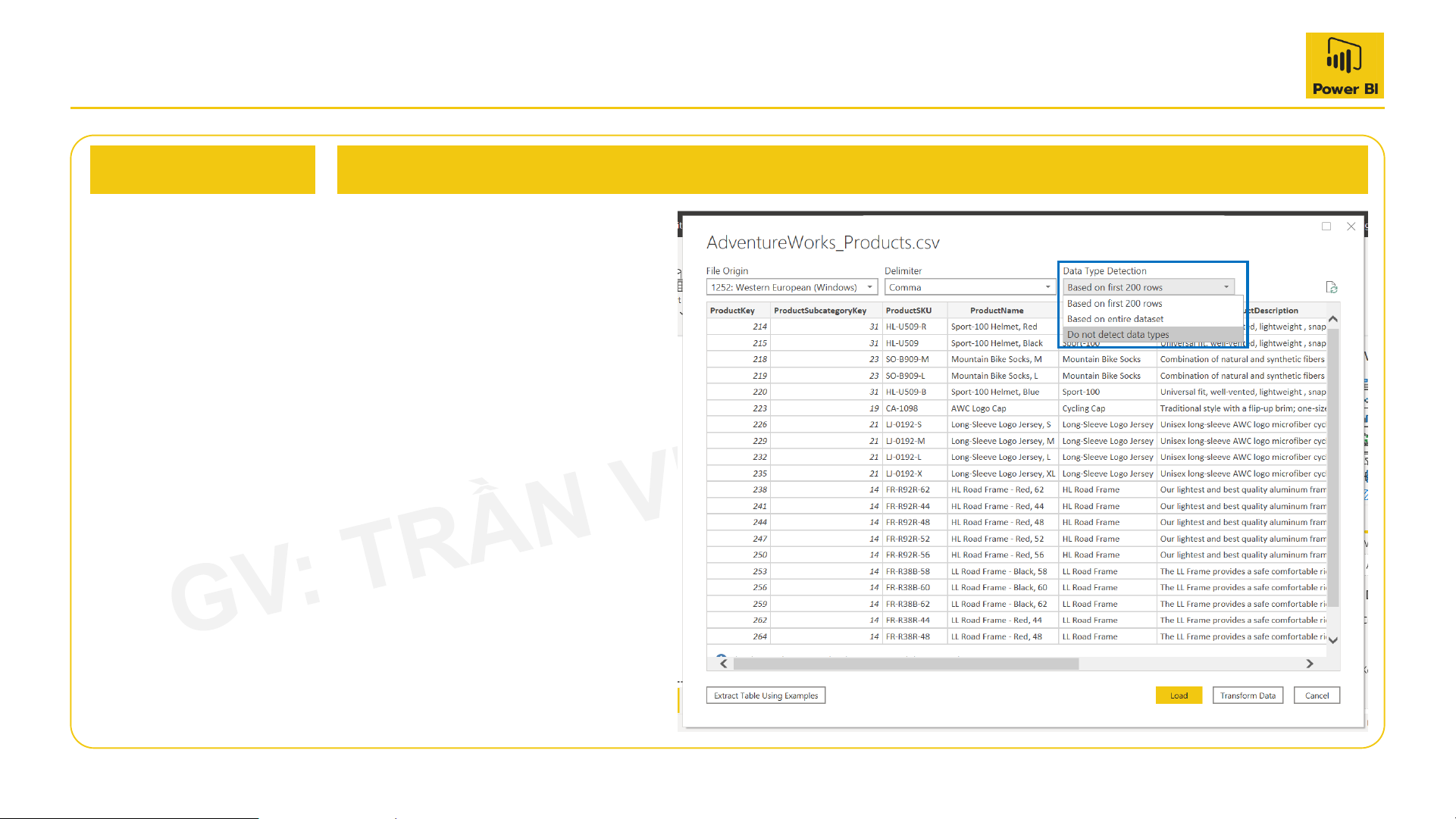Choose 'Do not detect data types'

(1118, 335)
